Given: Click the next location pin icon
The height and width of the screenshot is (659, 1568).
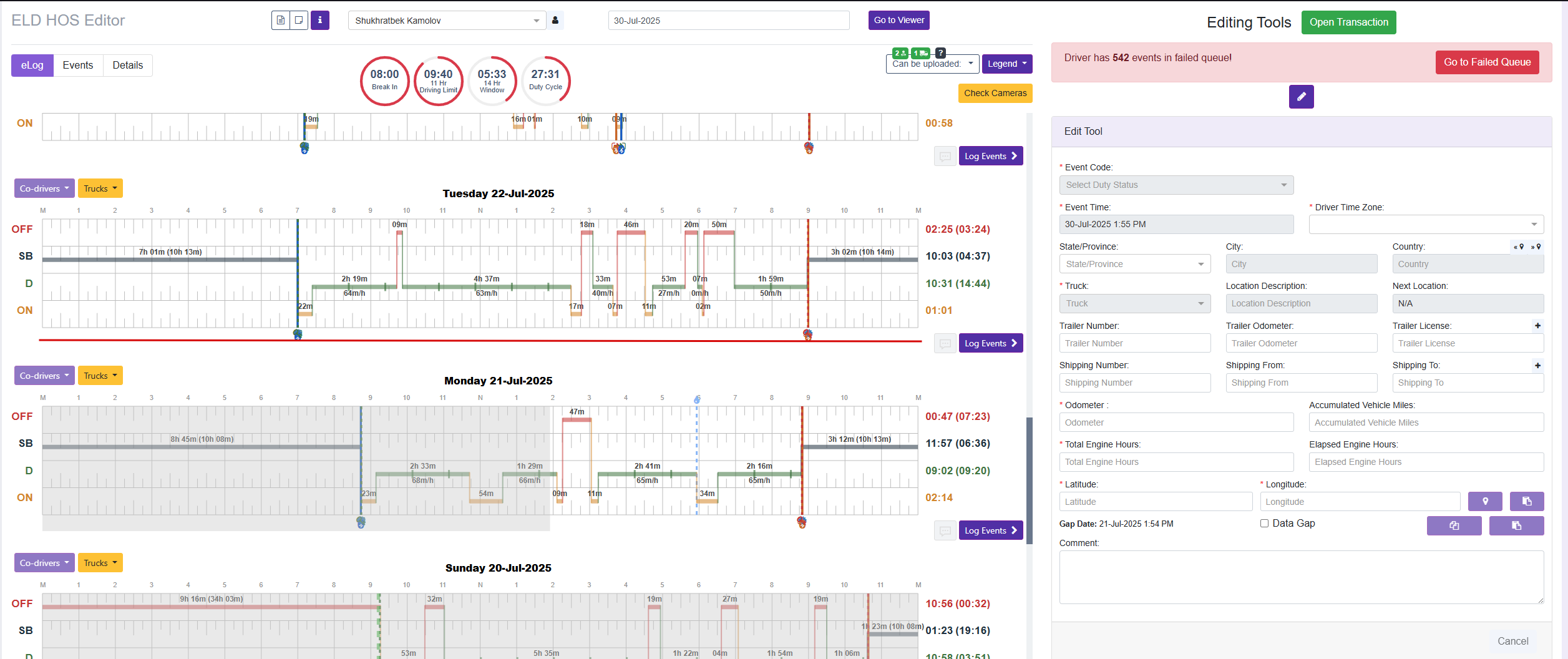Looking at the screenshot, I should pos(1536,247).
